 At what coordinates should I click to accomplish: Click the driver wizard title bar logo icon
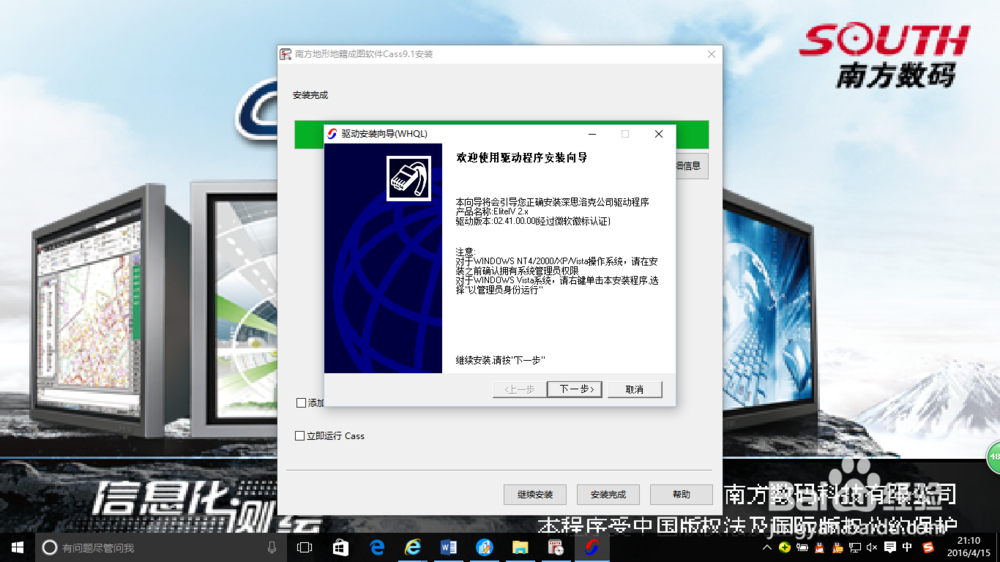tap(332, 134)
